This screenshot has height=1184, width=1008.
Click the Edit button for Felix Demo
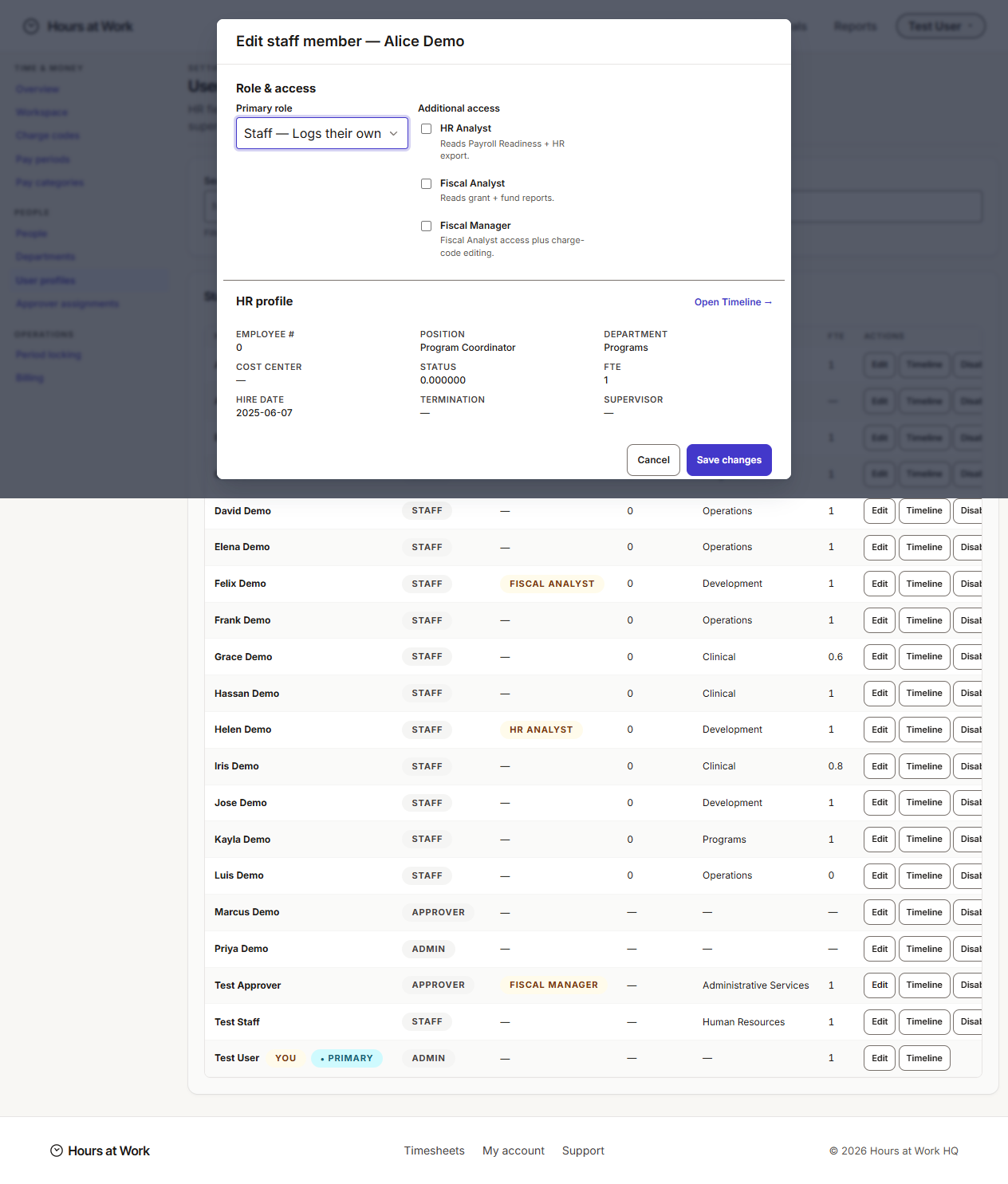click(880, 584)
